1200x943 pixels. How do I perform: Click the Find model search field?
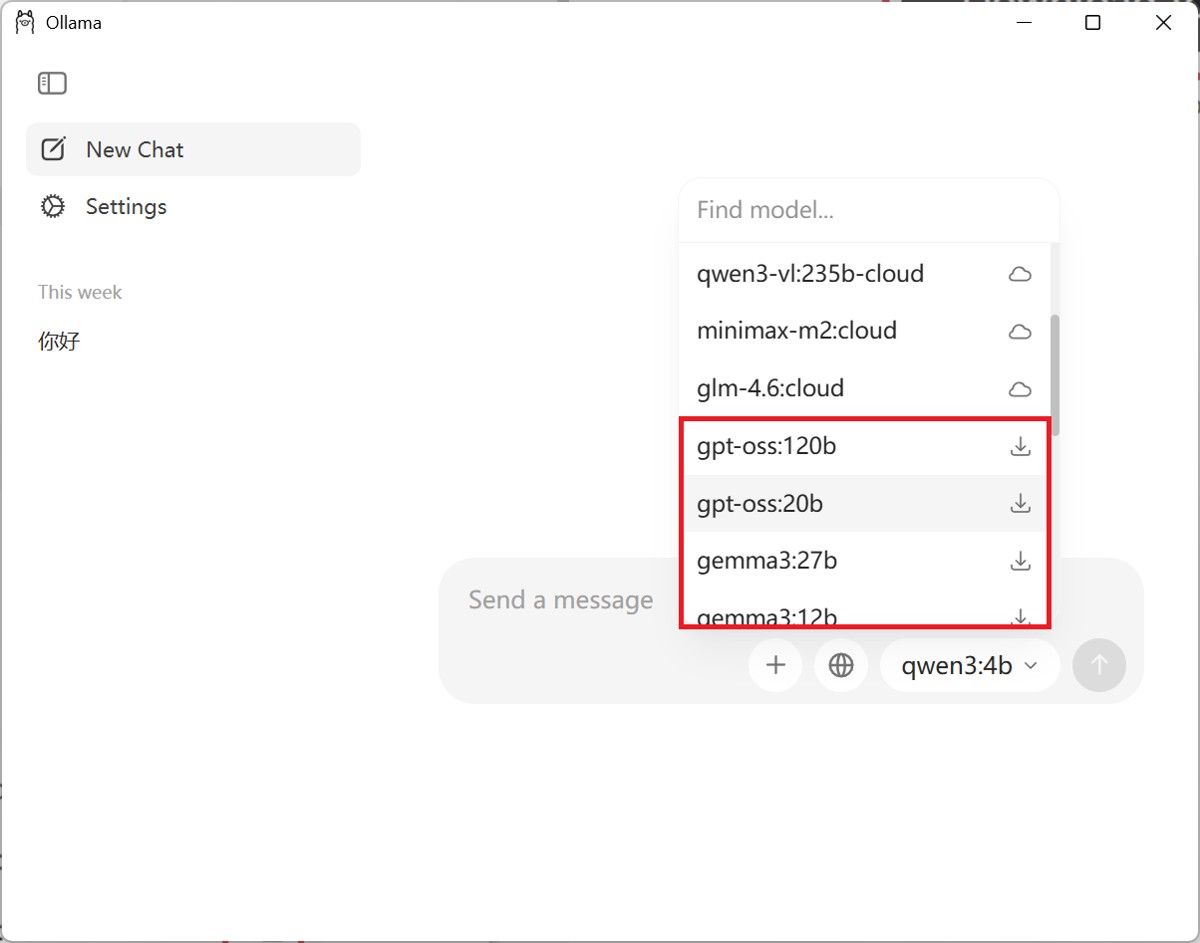click(x=868, y=210)
